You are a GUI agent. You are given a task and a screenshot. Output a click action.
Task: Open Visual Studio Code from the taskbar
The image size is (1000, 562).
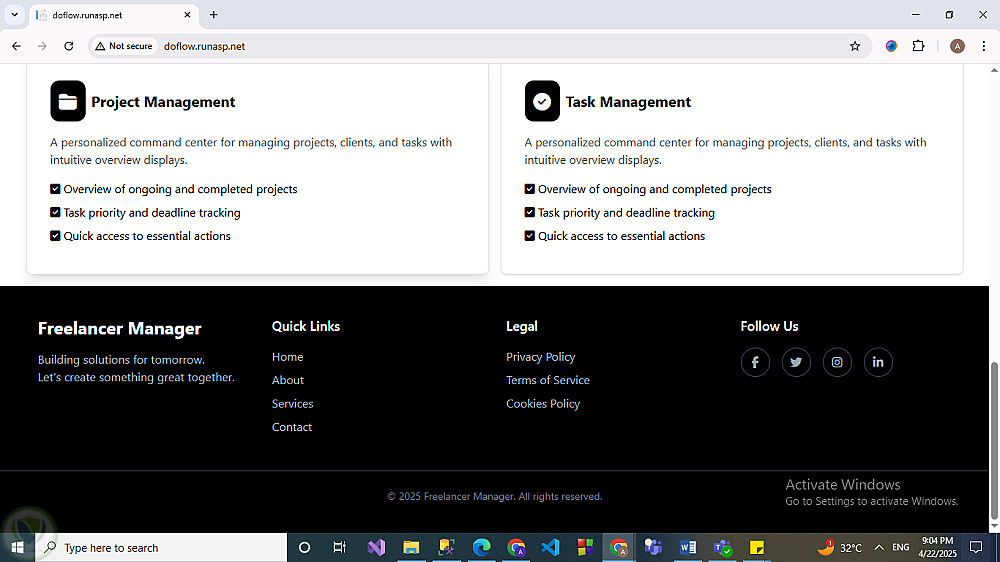[550, 547]
